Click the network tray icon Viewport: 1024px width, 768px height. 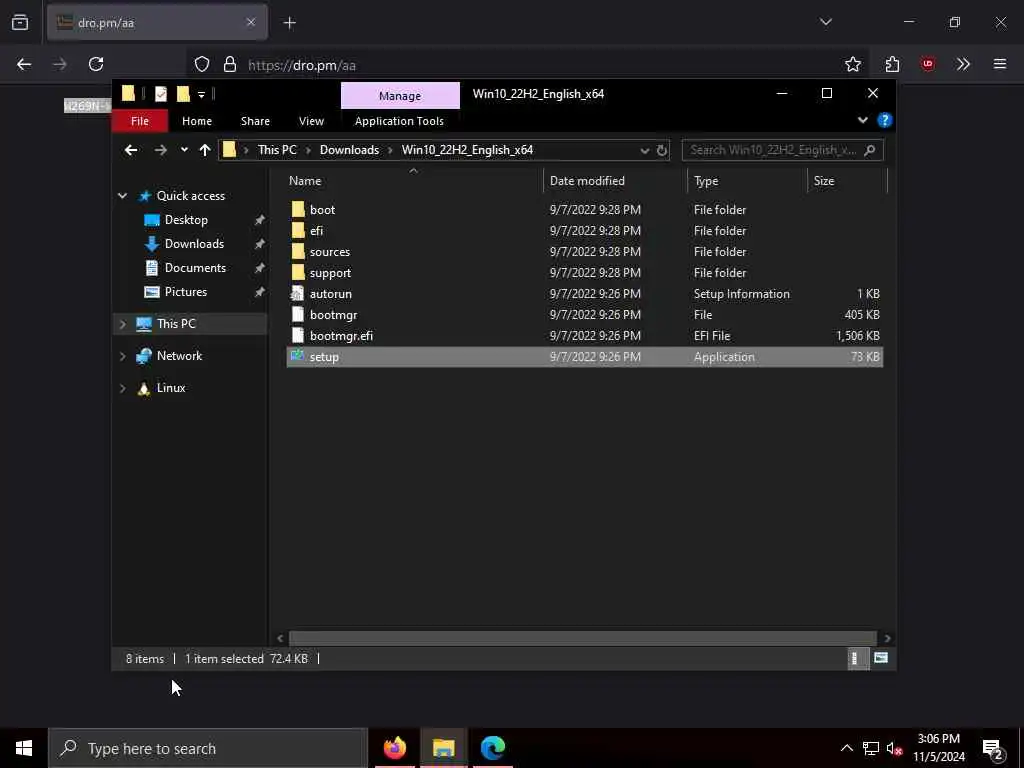(x=871, y=748)
